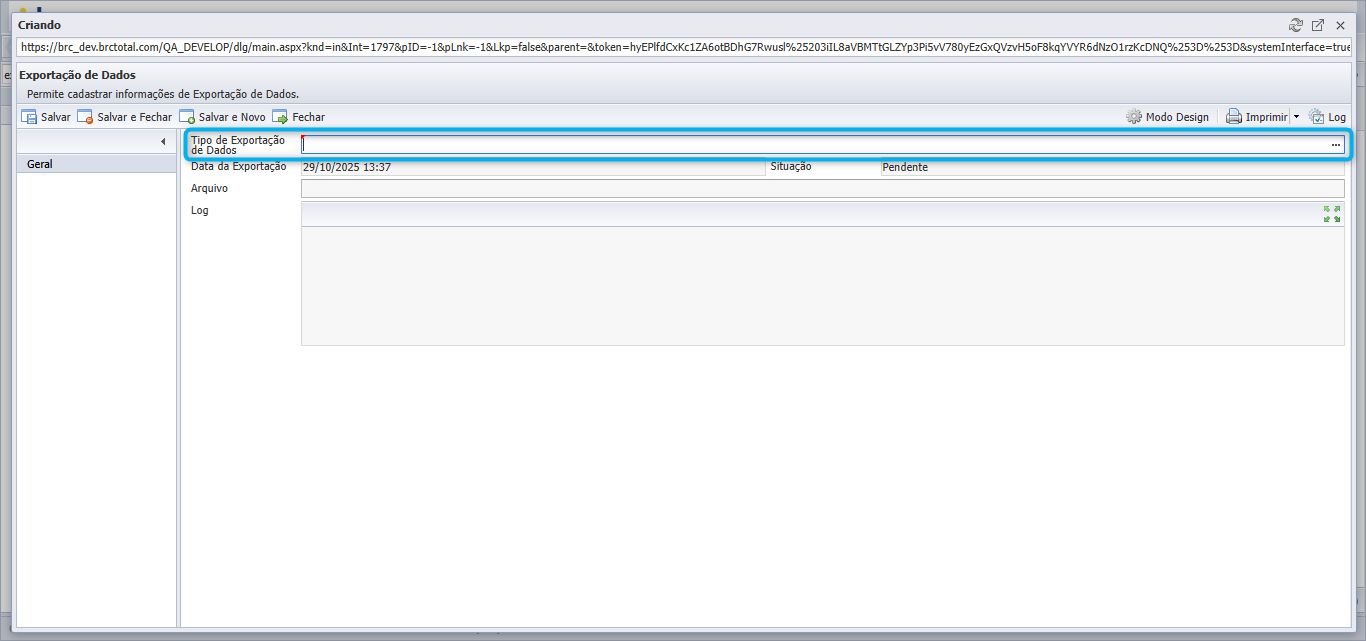Viewport: 1366px width, 641px height.
Task: Click the dialog URL address bar
Action: (x=683, y=47)
